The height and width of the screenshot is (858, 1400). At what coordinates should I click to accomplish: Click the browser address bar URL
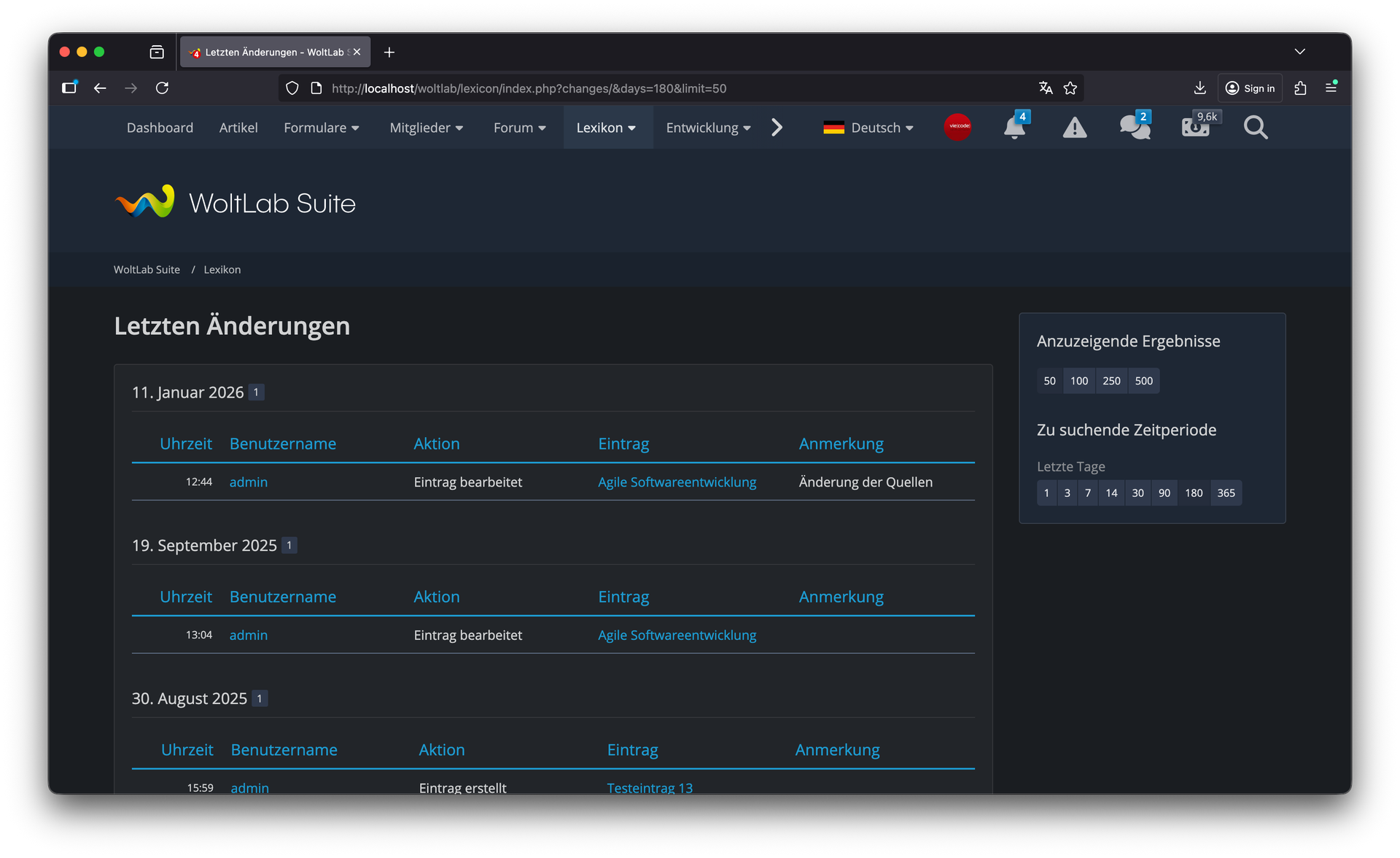529,88
